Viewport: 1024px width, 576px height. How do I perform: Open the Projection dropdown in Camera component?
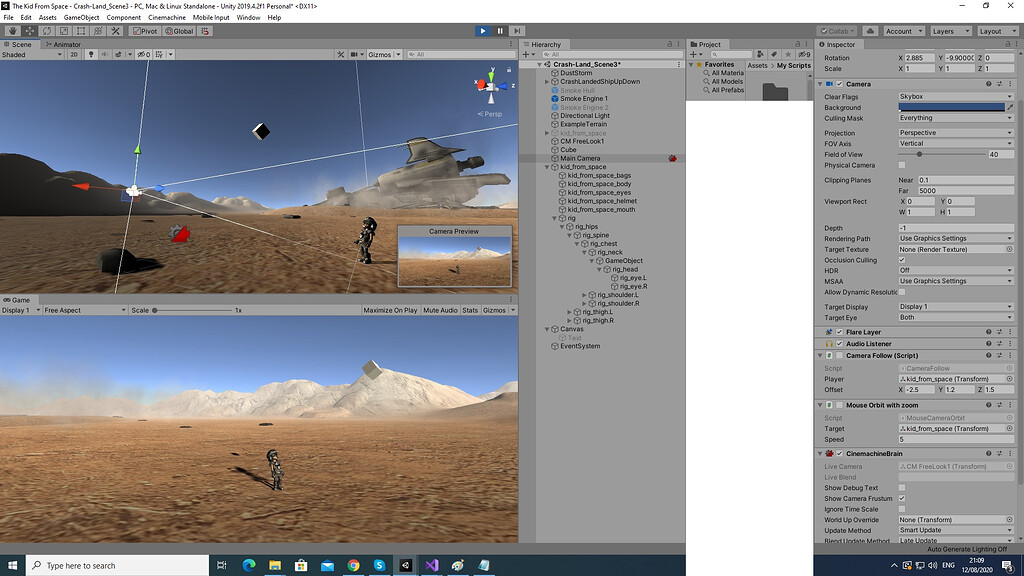click(955, 133)
